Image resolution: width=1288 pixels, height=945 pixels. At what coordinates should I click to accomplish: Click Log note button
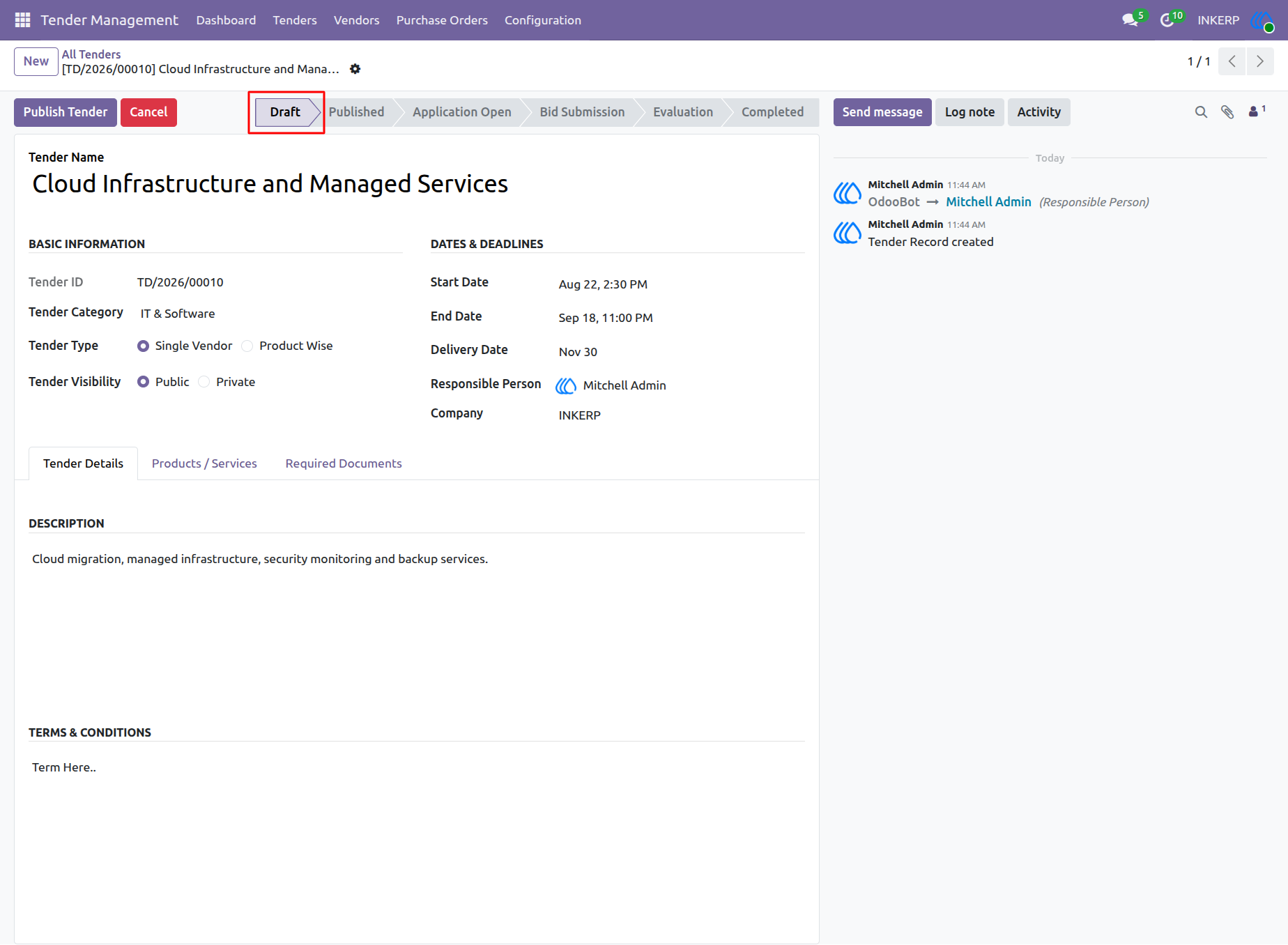point(969,112)
